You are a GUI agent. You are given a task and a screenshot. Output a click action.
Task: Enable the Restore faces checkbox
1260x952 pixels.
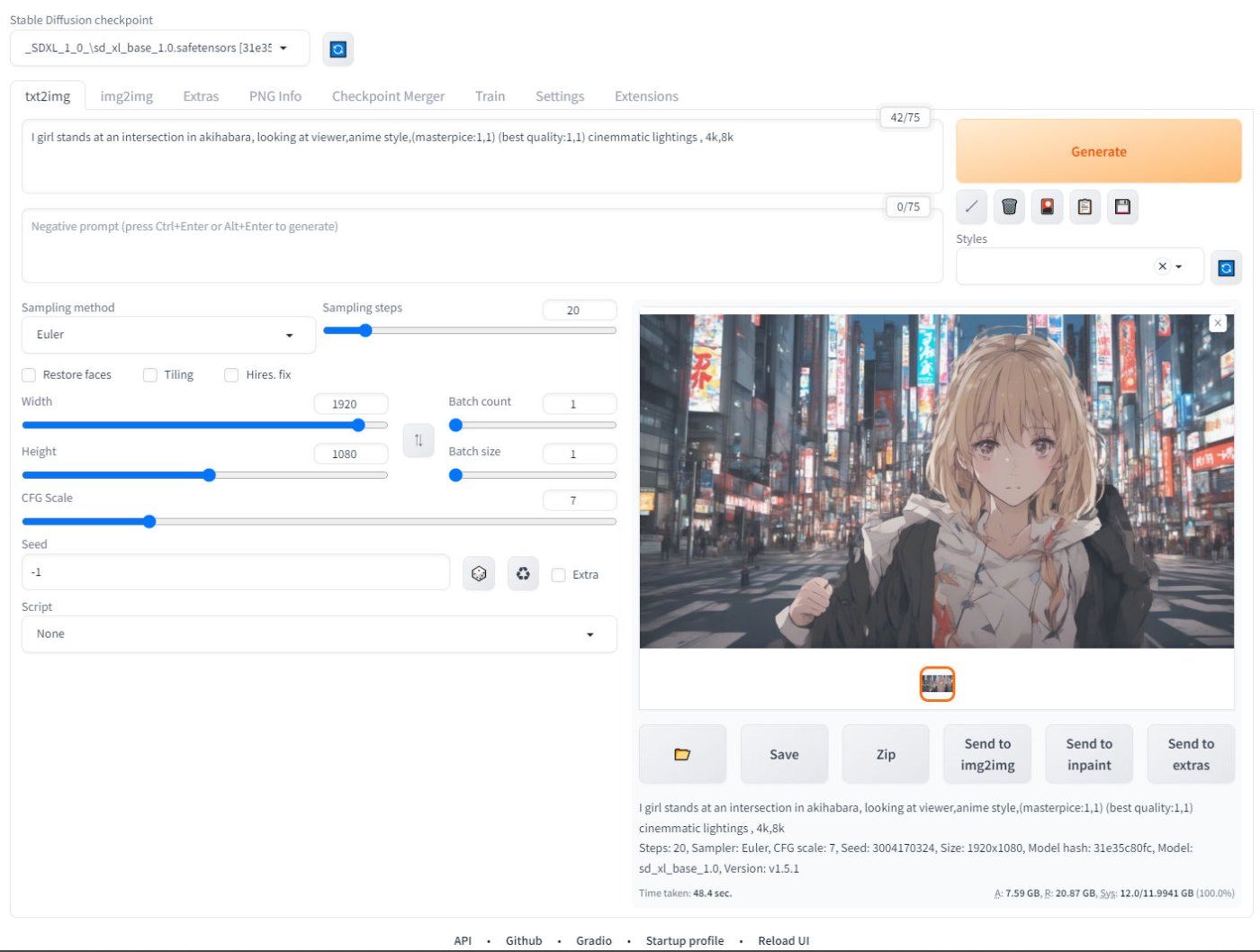tap(29, 375)
